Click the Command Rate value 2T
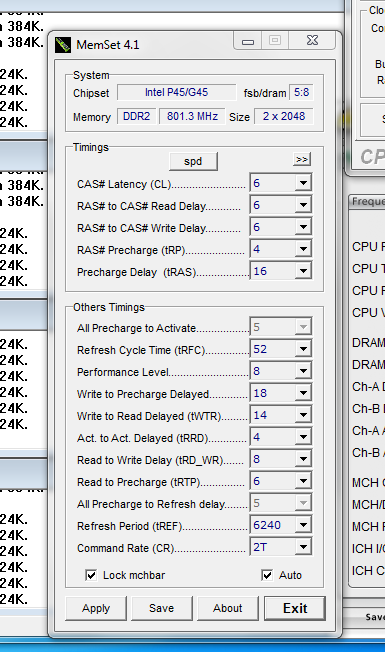This screenshot has width=385, height=652. click(x=260, y=547)
